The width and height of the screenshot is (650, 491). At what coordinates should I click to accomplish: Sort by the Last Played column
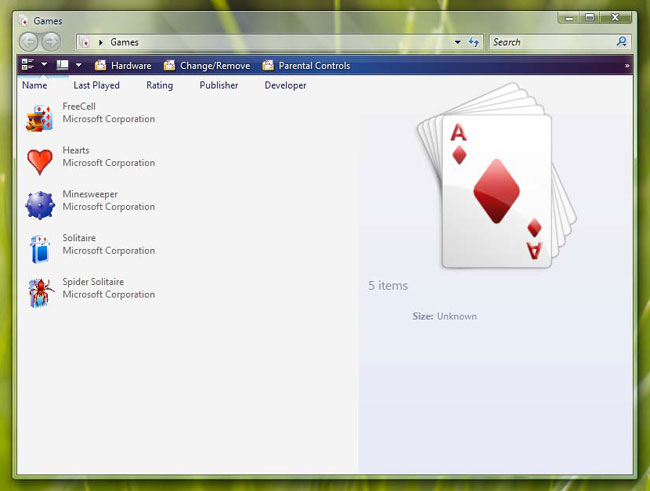(x=96, y=86)
